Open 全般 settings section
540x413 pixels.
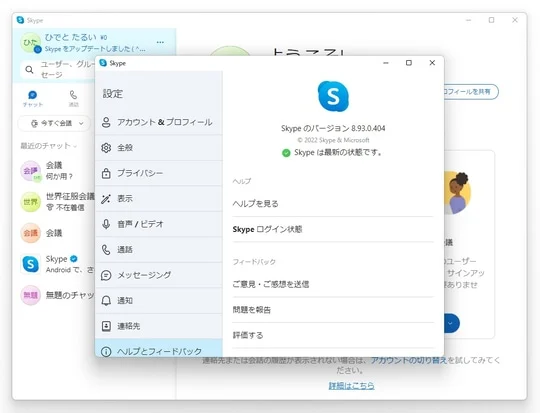point(159,148)
